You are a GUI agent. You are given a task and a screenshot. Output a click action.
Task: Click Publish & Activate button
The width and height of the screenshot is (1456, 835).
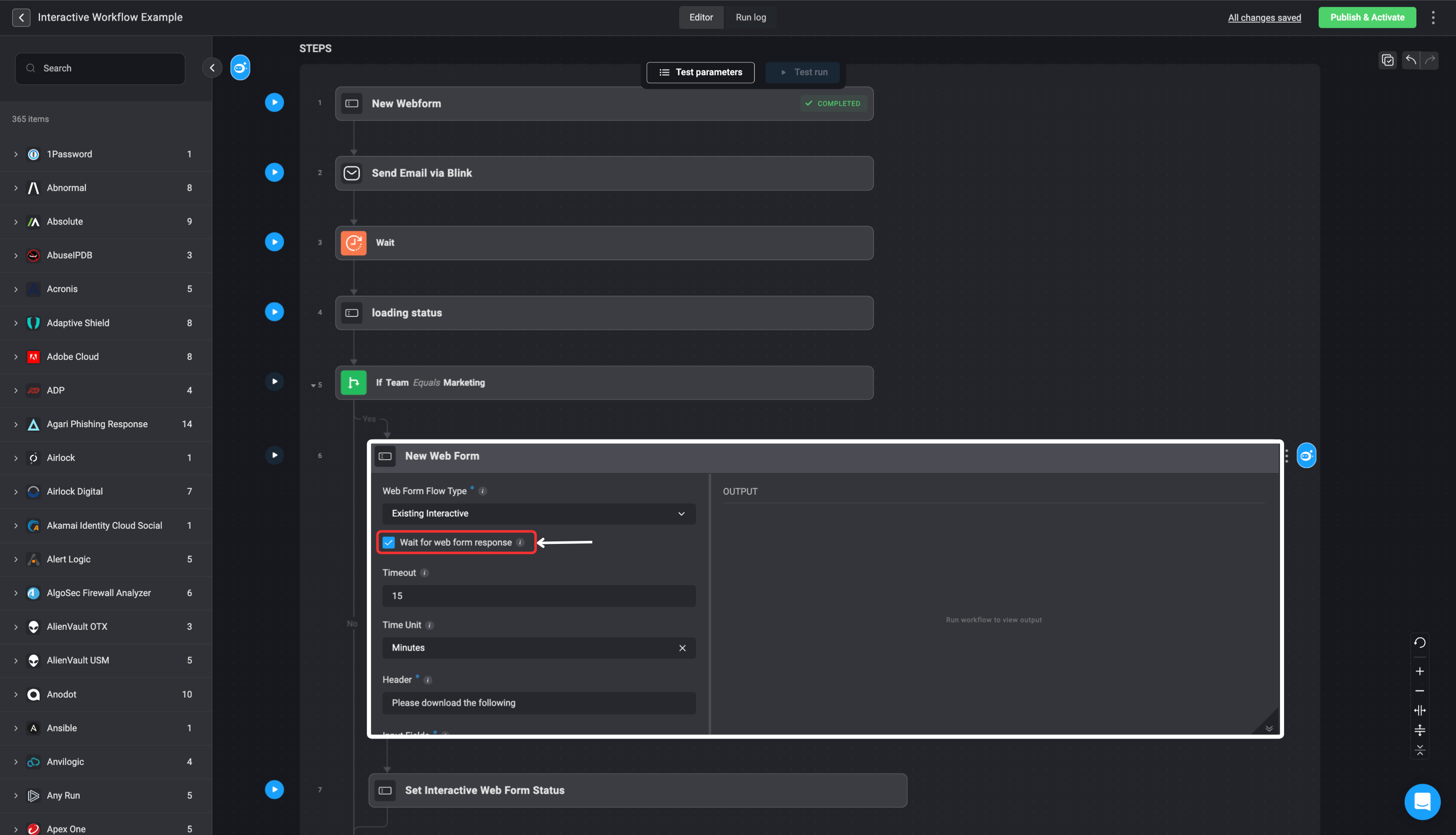click(x=1367, y=17)
